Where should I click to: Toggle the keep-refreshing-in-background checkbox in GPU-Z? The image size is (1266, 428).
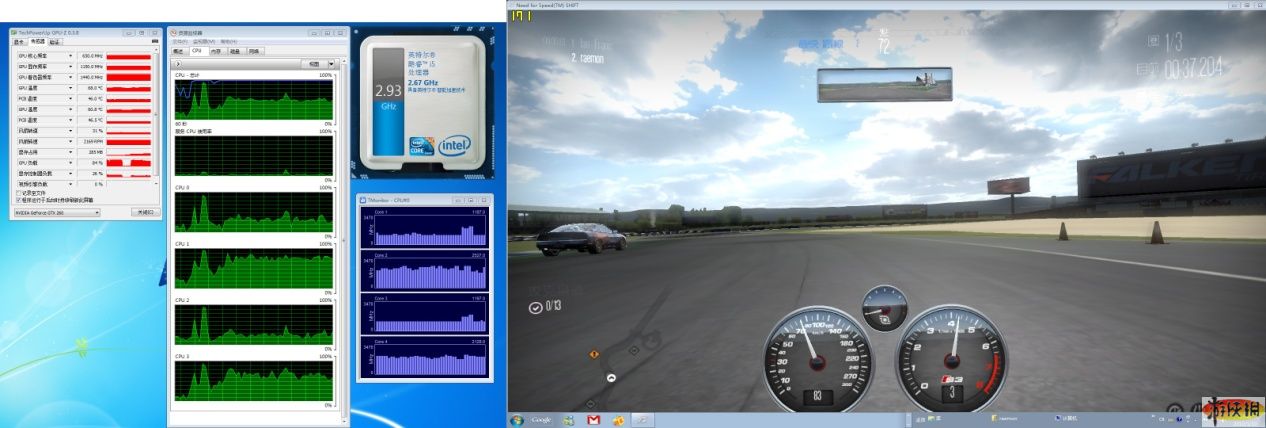[19, 200]
